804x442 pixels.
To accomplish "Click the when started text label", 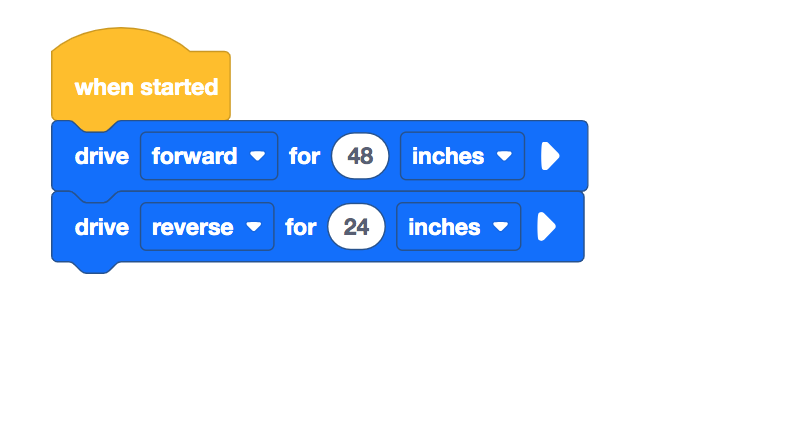I will (146, 87).
